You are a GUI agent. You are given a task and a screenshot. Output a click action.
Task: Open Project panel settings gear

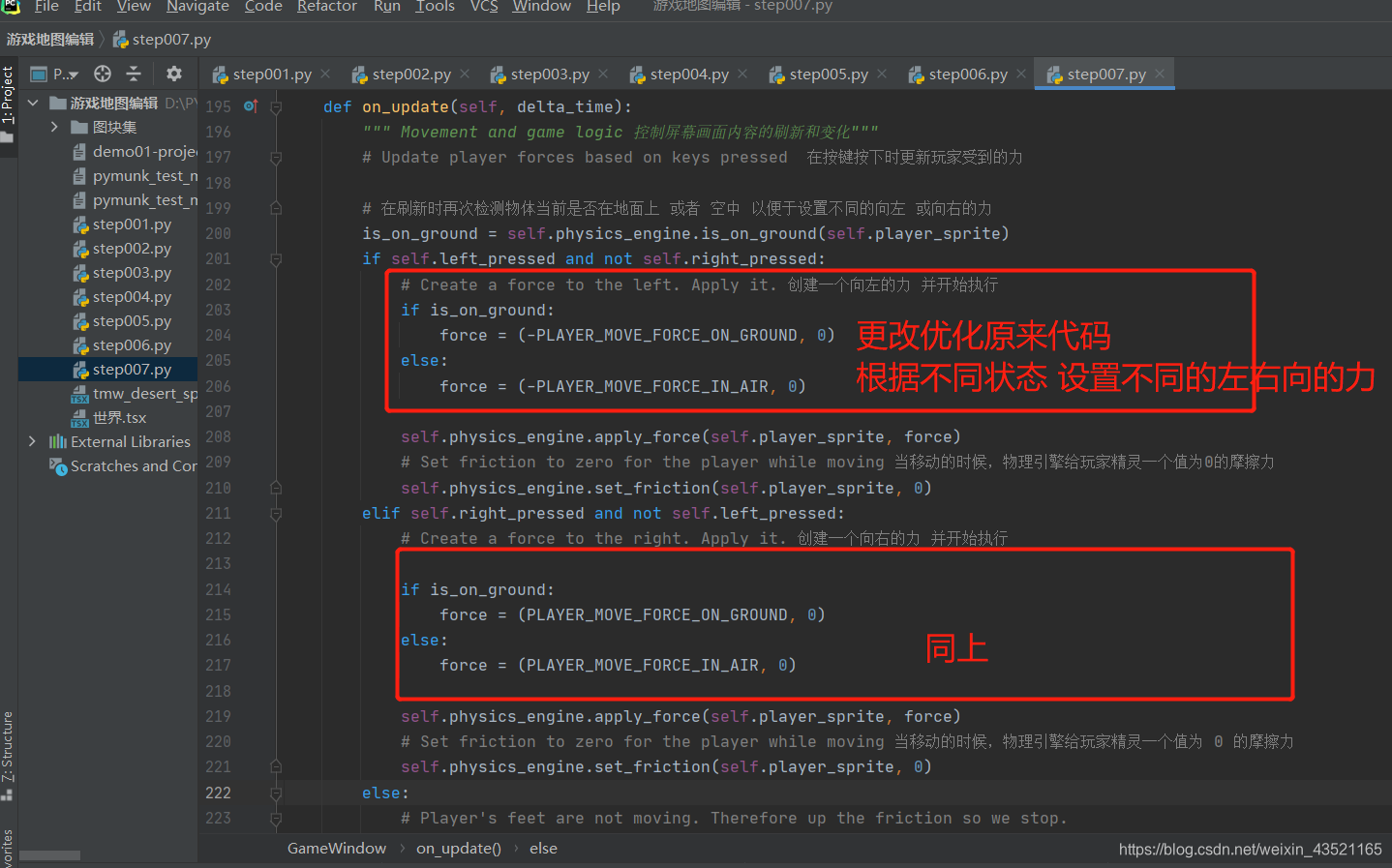[174, 75]
